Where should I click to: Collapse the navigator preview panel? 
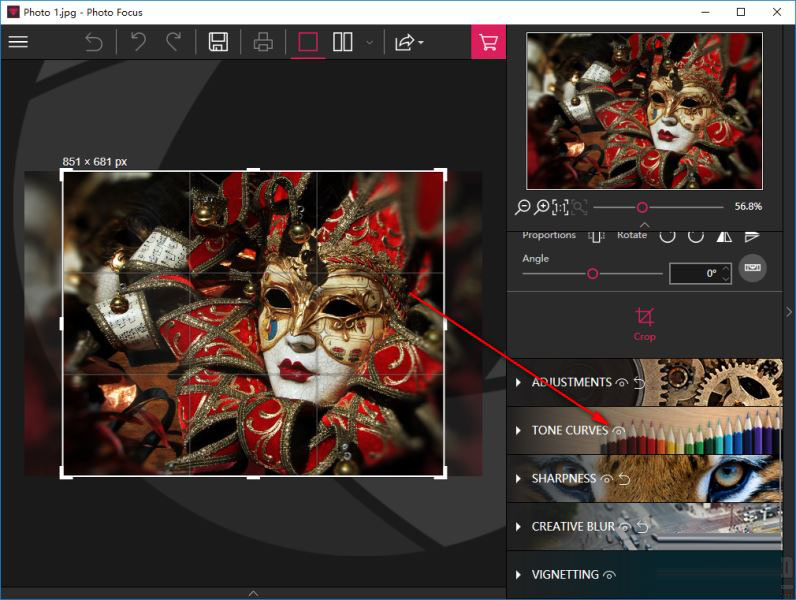click(x=644, y=224)
